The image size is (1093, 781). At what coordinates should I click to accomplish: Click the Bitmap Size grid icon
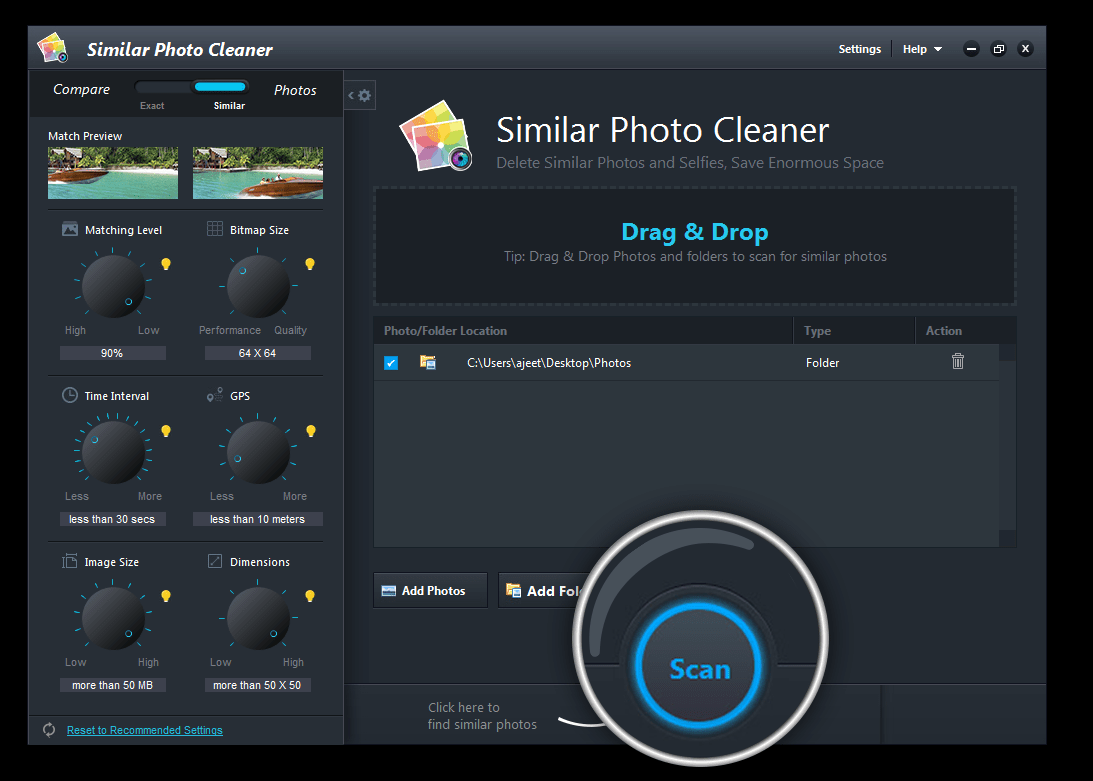click(x=215, y=229)
